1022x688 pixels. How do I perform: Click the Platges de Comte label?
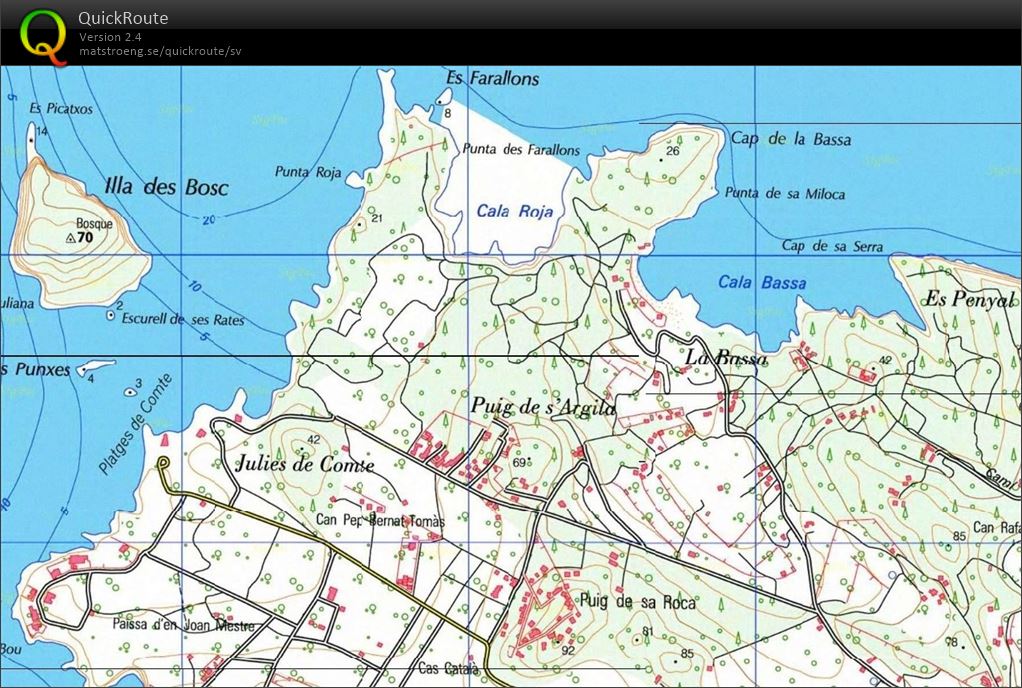136,424
